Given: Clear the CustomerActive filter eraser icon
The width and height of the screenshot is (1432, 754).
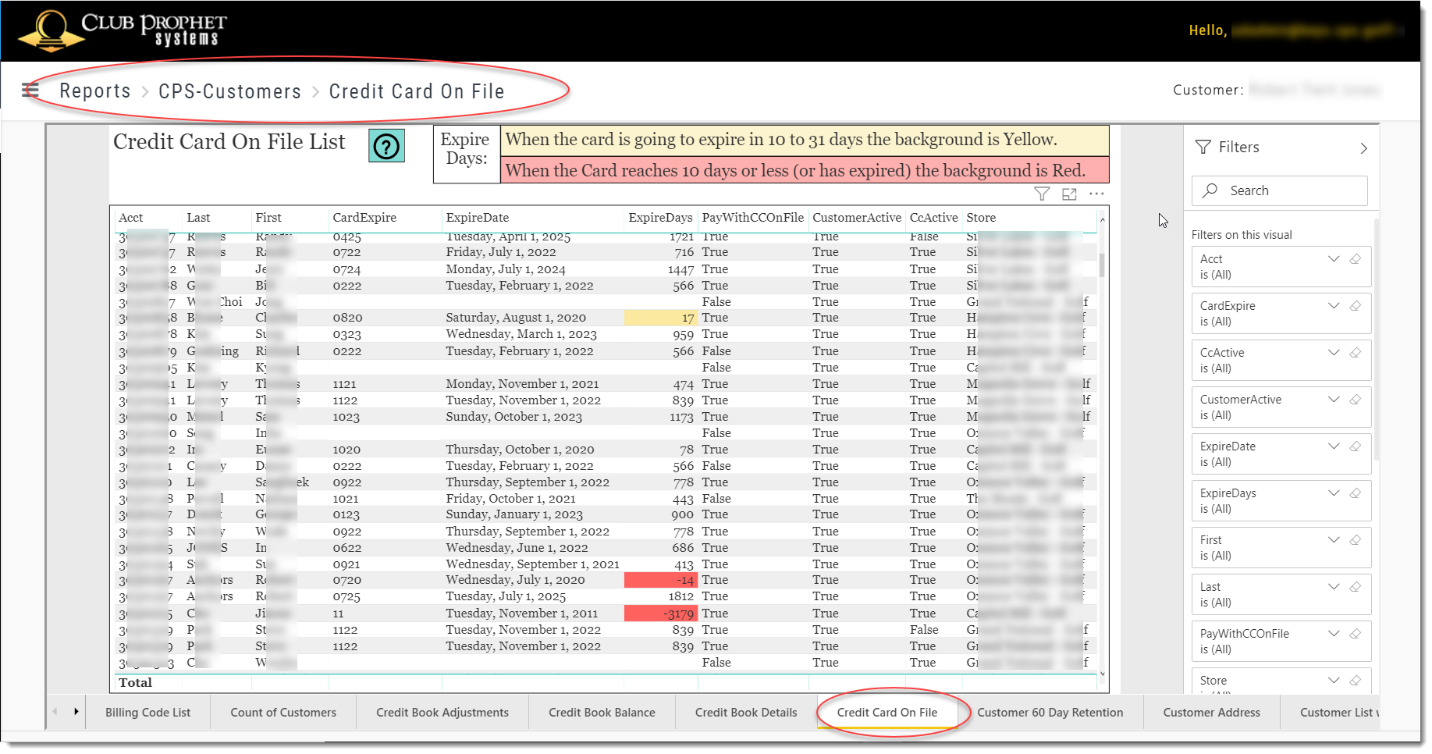Looking at the screenshot, I should pos(1355,399).
